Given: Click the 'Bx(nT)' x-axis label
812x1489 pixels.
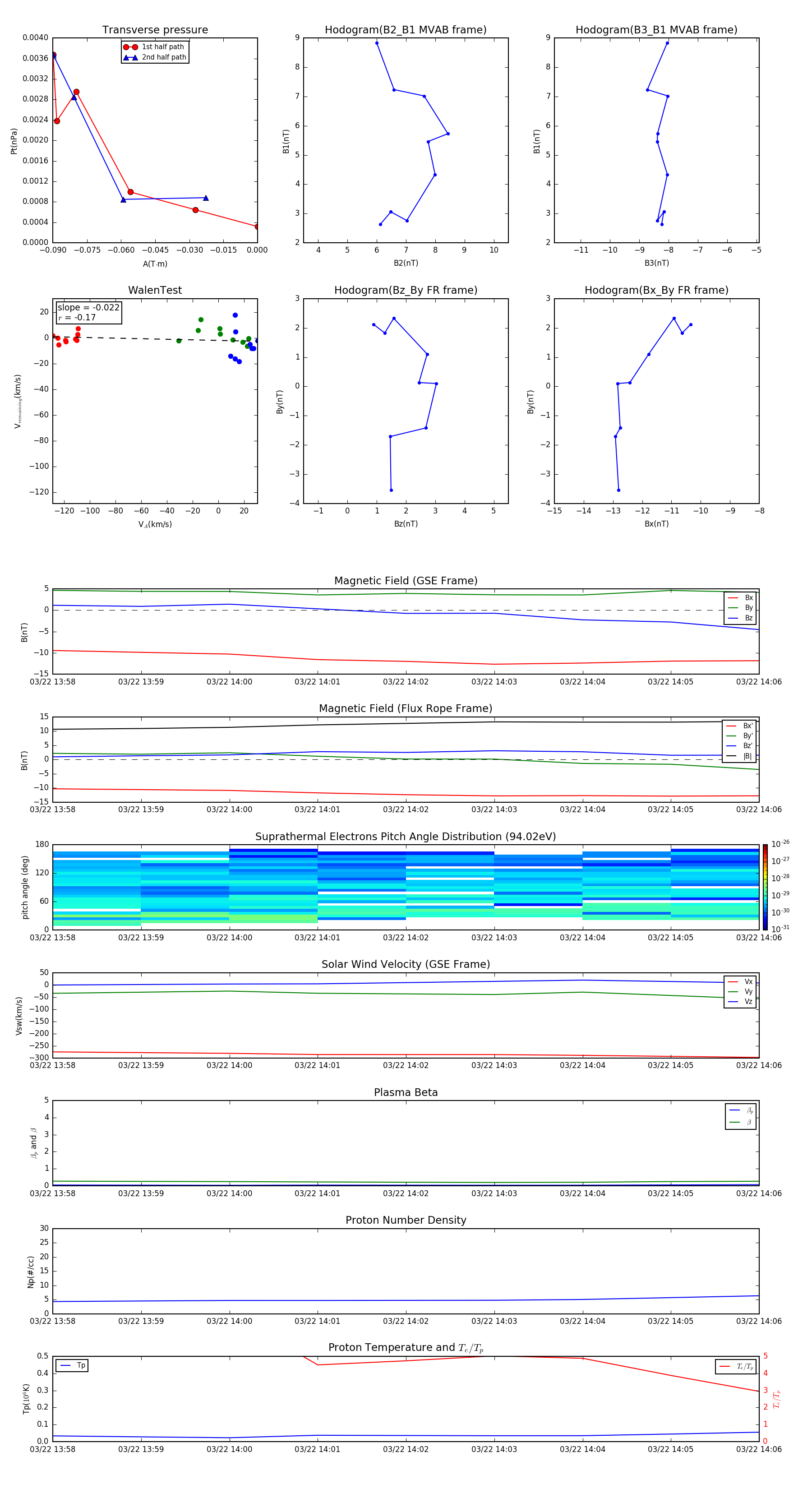Looking at the screenshot, I should pyautogui.click(x=656, y=524).
